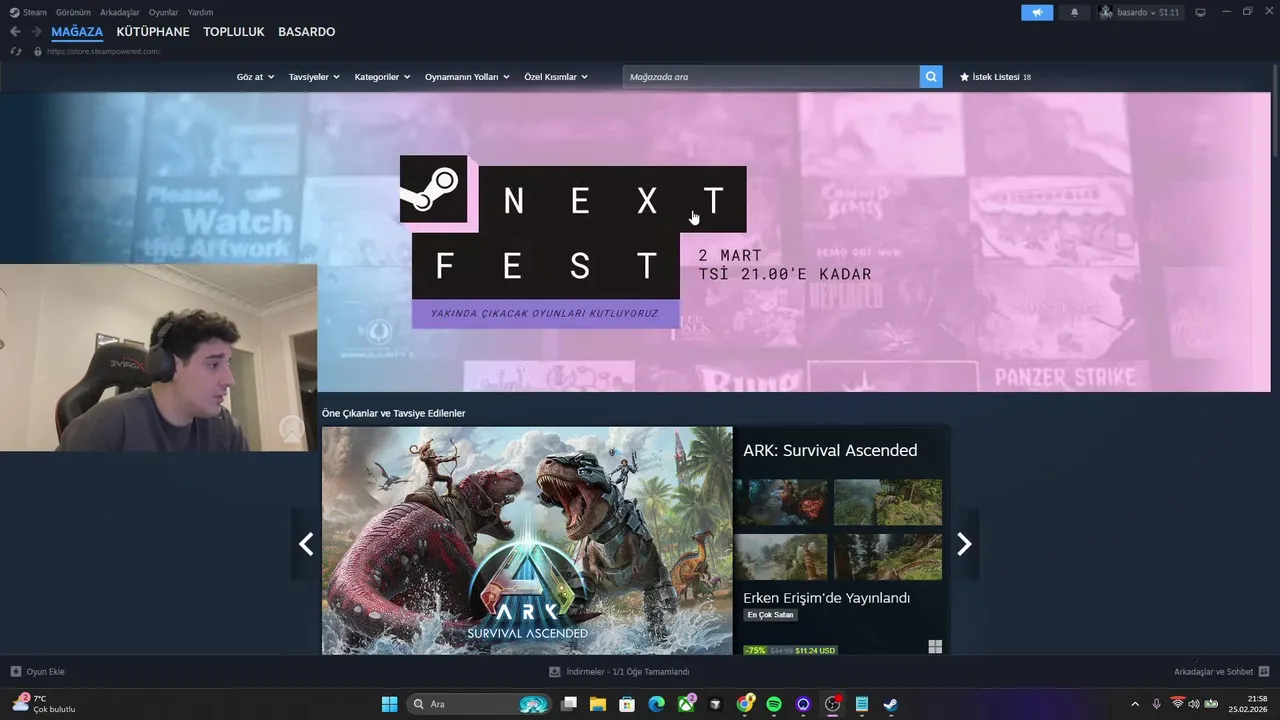Open the clock showing 21:58
The image size is (1280, 720).
[1250, 704]
